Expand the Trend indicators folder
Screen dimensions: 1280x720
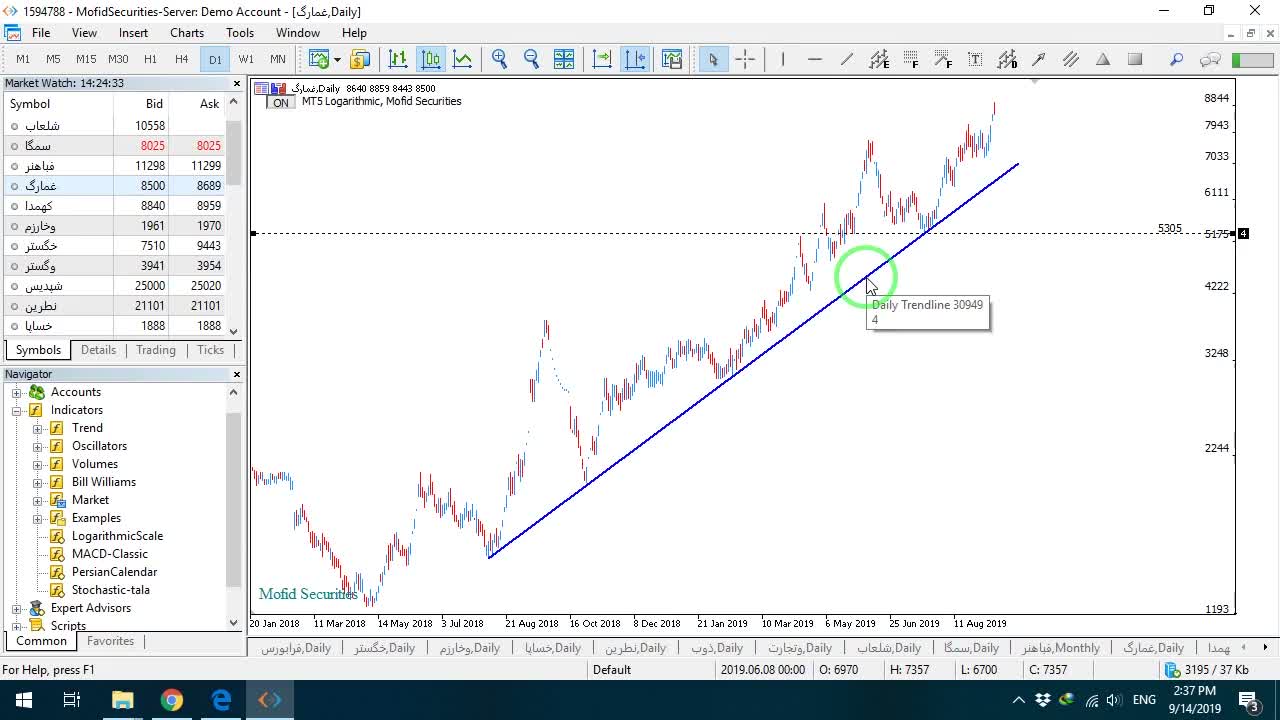tap(38, 428)
